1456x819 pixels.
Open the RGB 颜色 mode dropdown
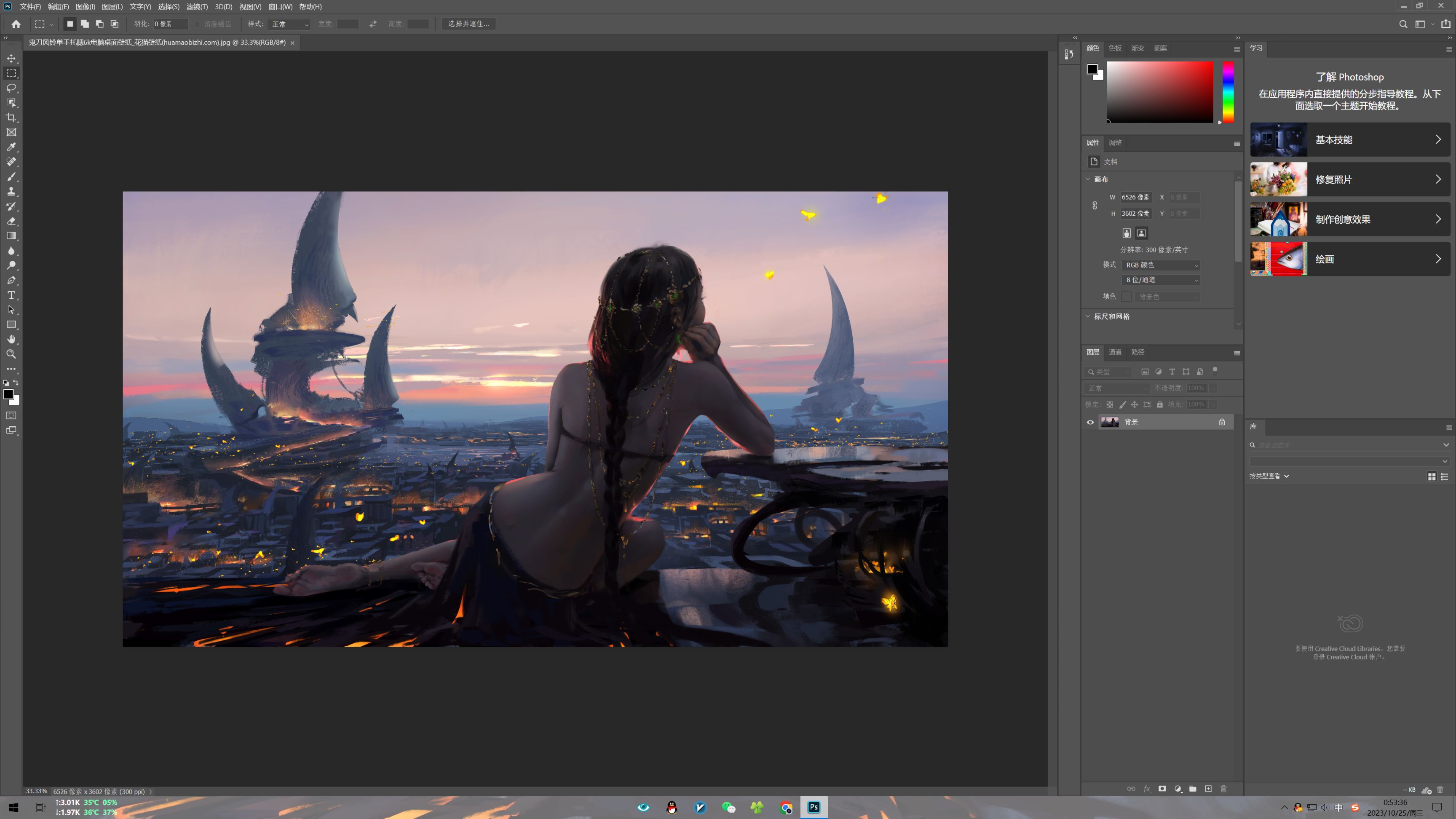(x=1162, y=265)
